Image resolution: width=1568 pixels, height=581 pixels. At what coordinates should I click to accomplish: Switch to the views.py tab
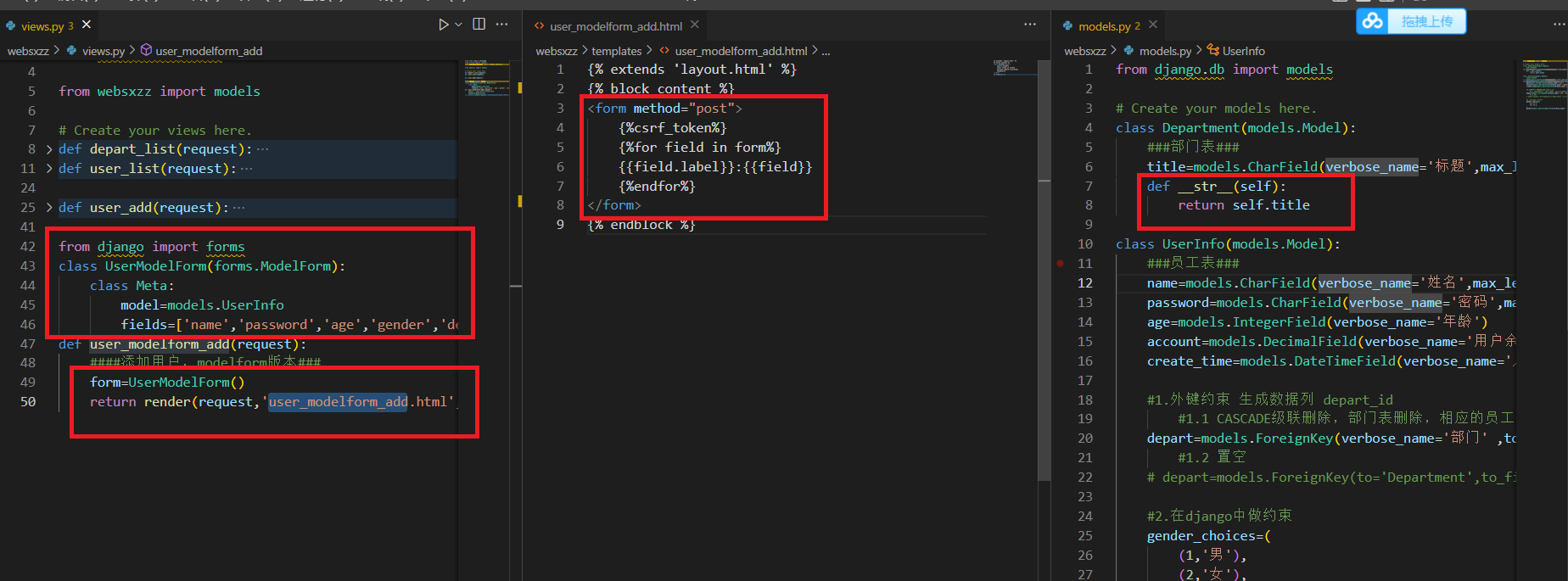pos(42,26)
